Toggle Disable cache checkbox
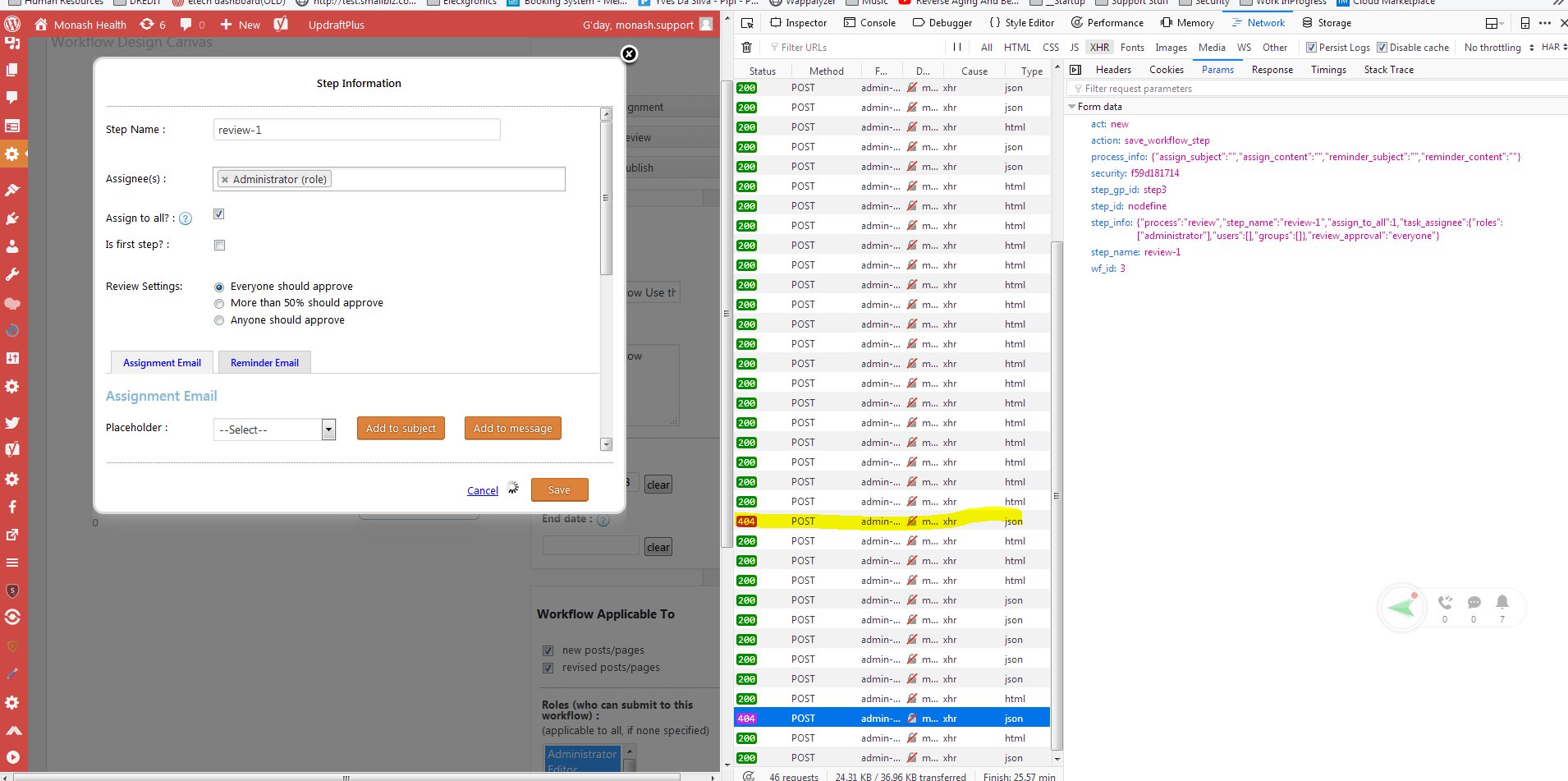 (x=1382, y=48)
